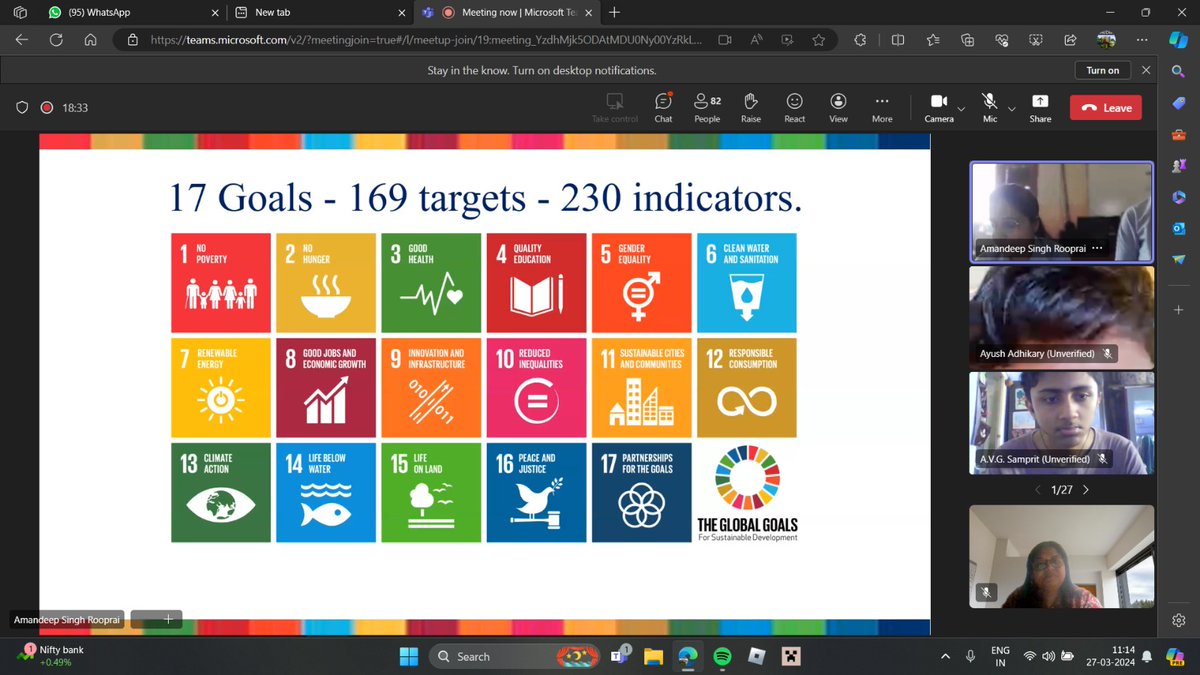Screen dimensions: 1200x675
Task: Click the shared slide's 17 Goals heading
Action: coord(486,196)
